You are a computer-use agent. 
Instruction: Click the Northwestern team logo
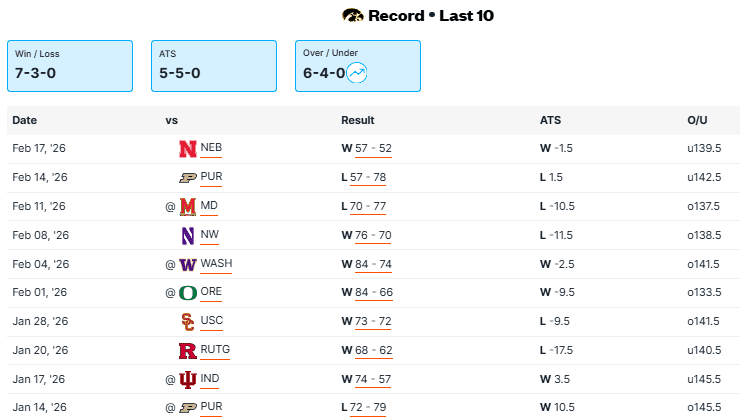coord(187,236)
